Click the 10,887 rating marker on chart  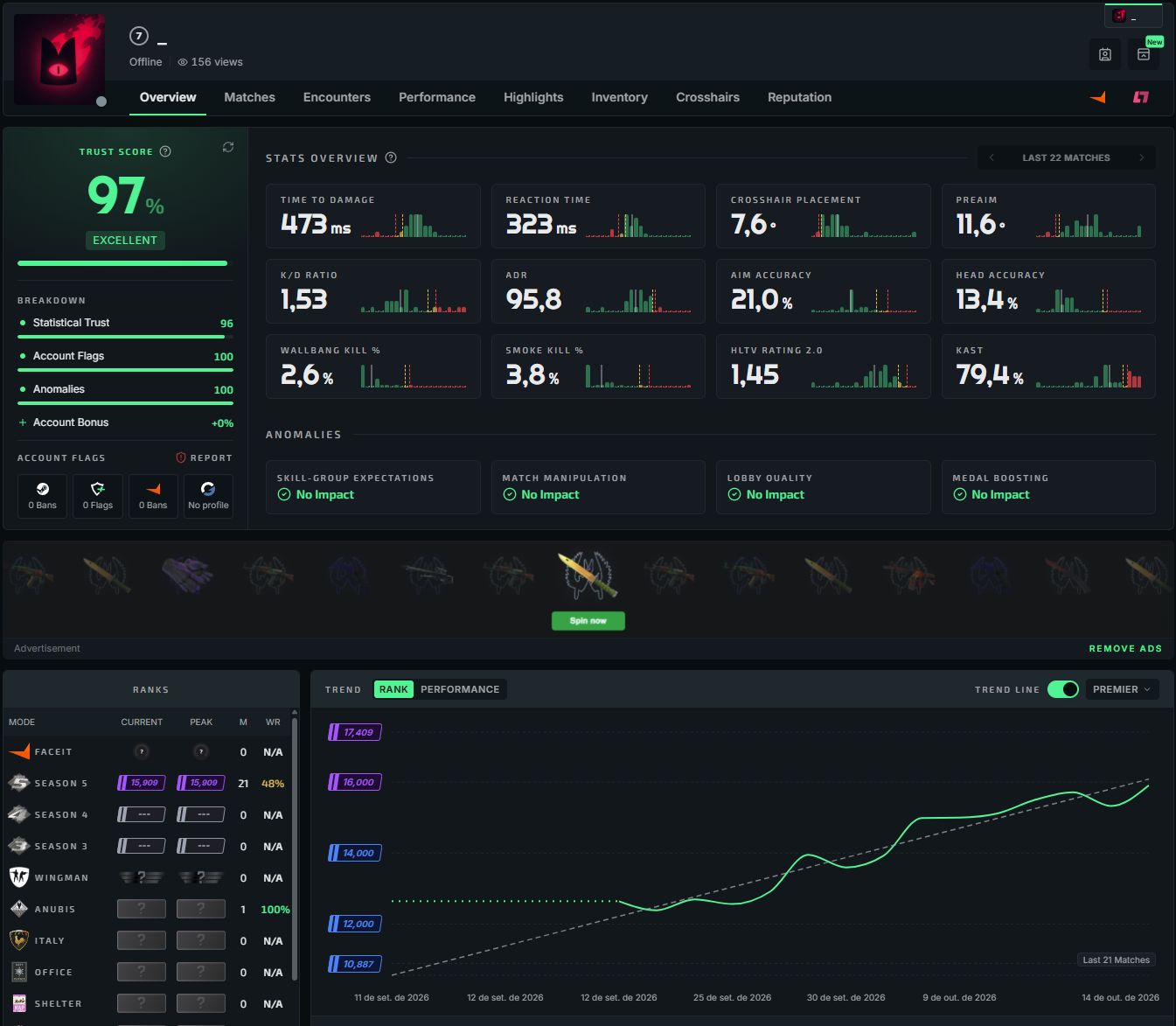[354, 964]
